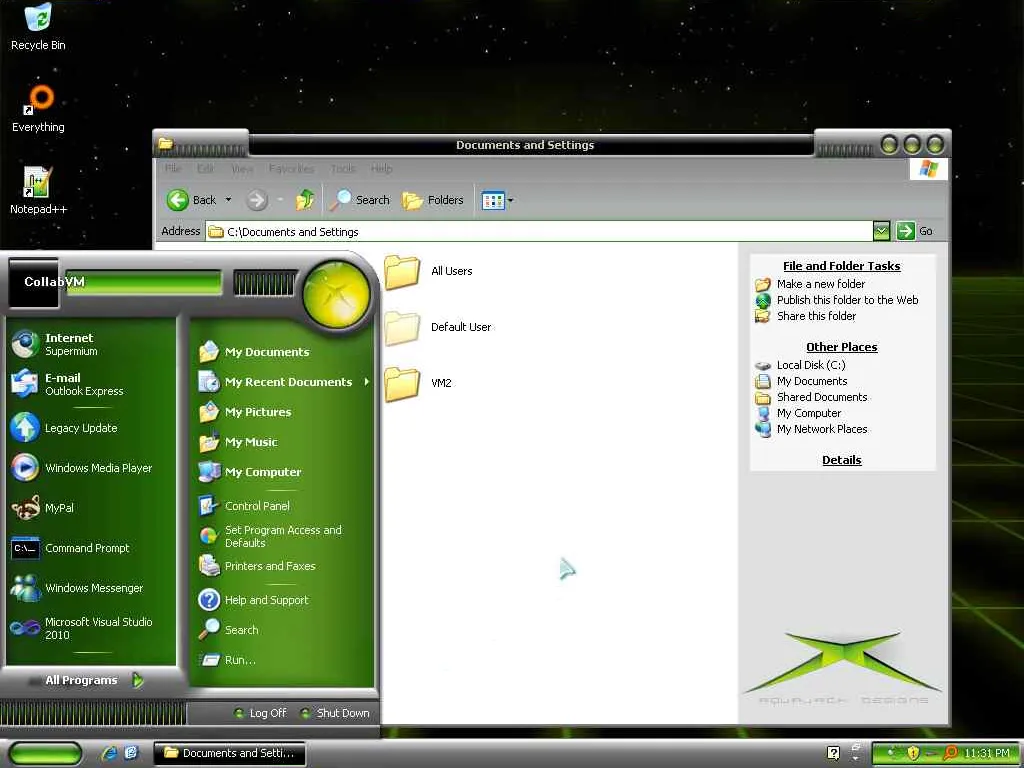Image resolution: width=1024 pixels, height=768 pixels.
Task: Launch Windows Media Player from Start menu
Action: tap(91, 468)
